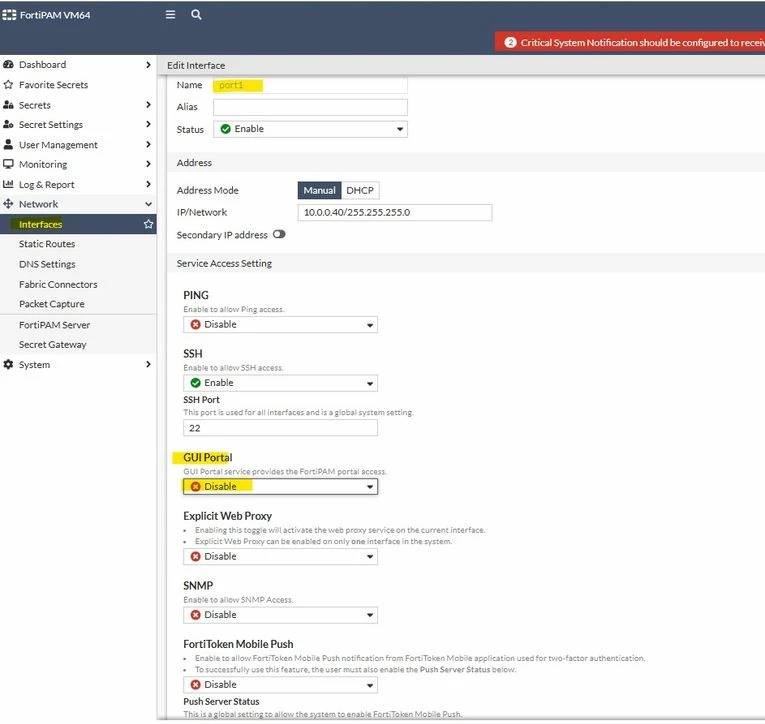Image resolution: width=765 pixels, height=724 pixels.
Task: Click the Monitoring screen icon
Action: (8, 164)
